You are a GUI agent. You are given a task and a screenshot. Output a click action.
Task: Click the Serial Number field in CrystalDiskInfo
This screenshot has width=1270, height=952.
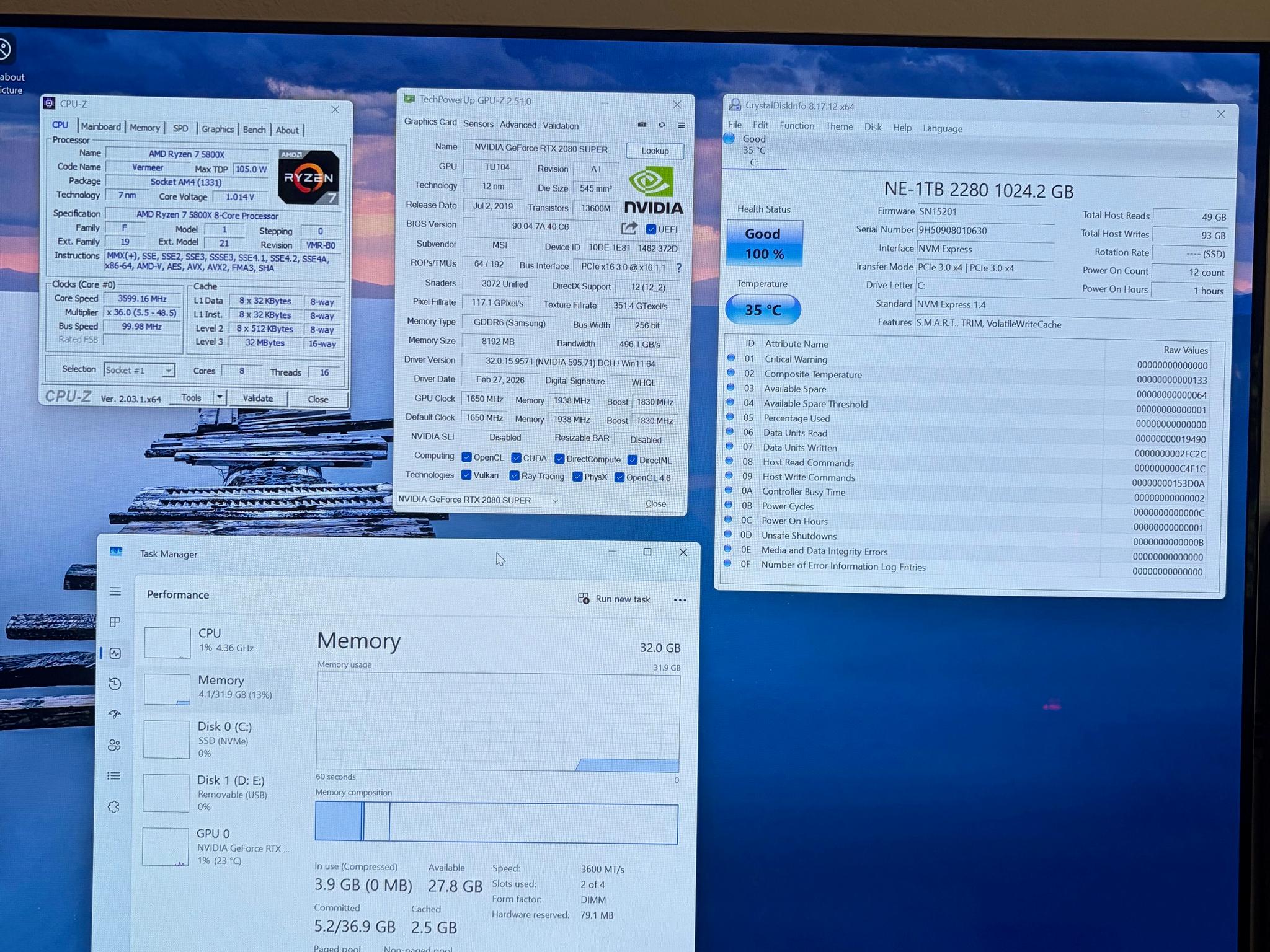click(985, 231)
